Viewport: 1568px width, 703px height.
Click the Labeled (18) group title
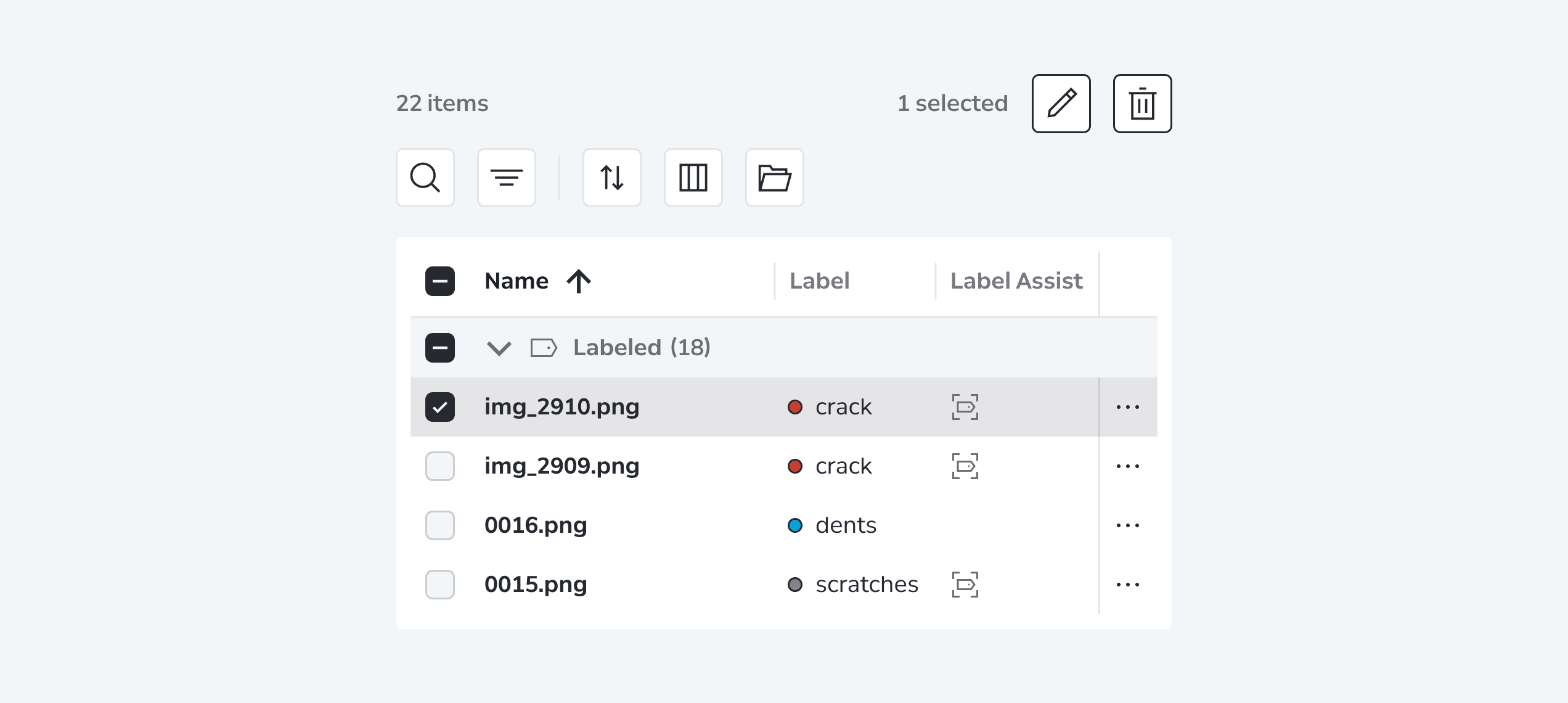point(642,348)
